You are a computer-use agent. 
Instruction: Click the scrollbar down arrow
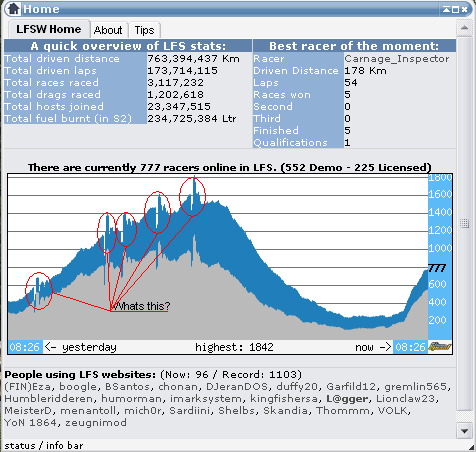[x=464, y=431]
